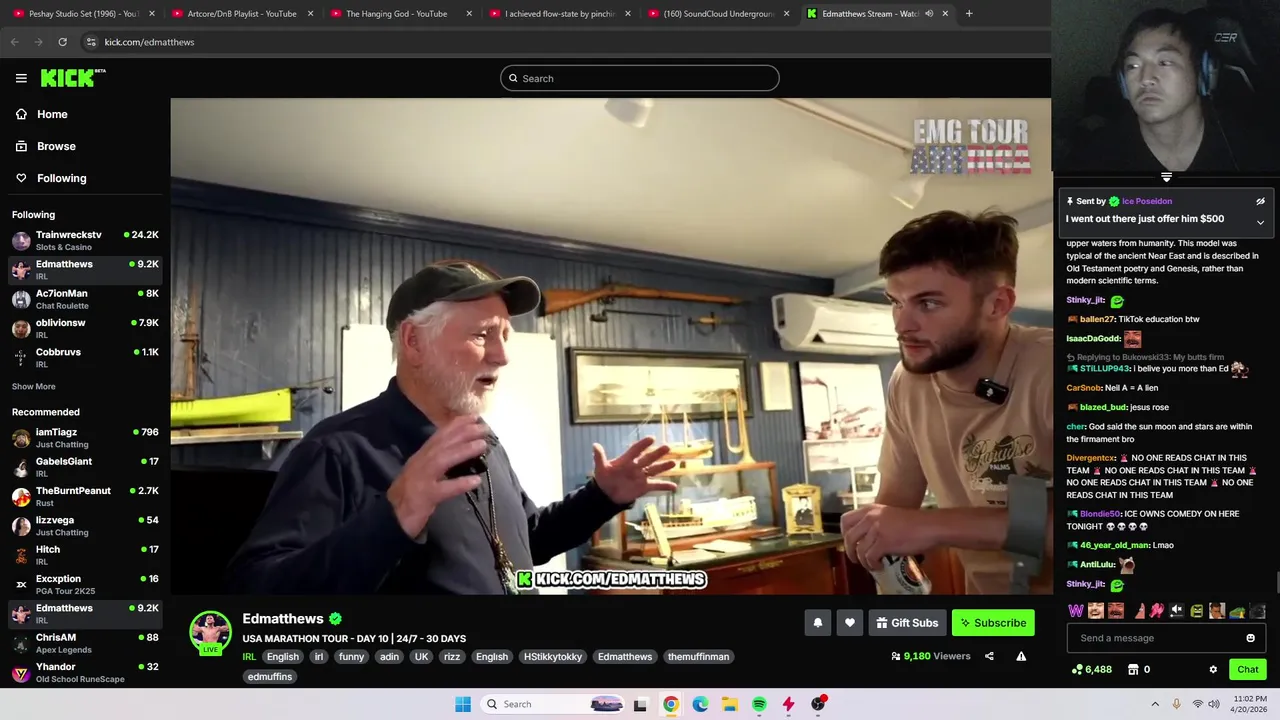Report stream using warning triangle icon
Image resolution: width=1280 pixels, height=720 pixels.
[x=1021, y=656]
